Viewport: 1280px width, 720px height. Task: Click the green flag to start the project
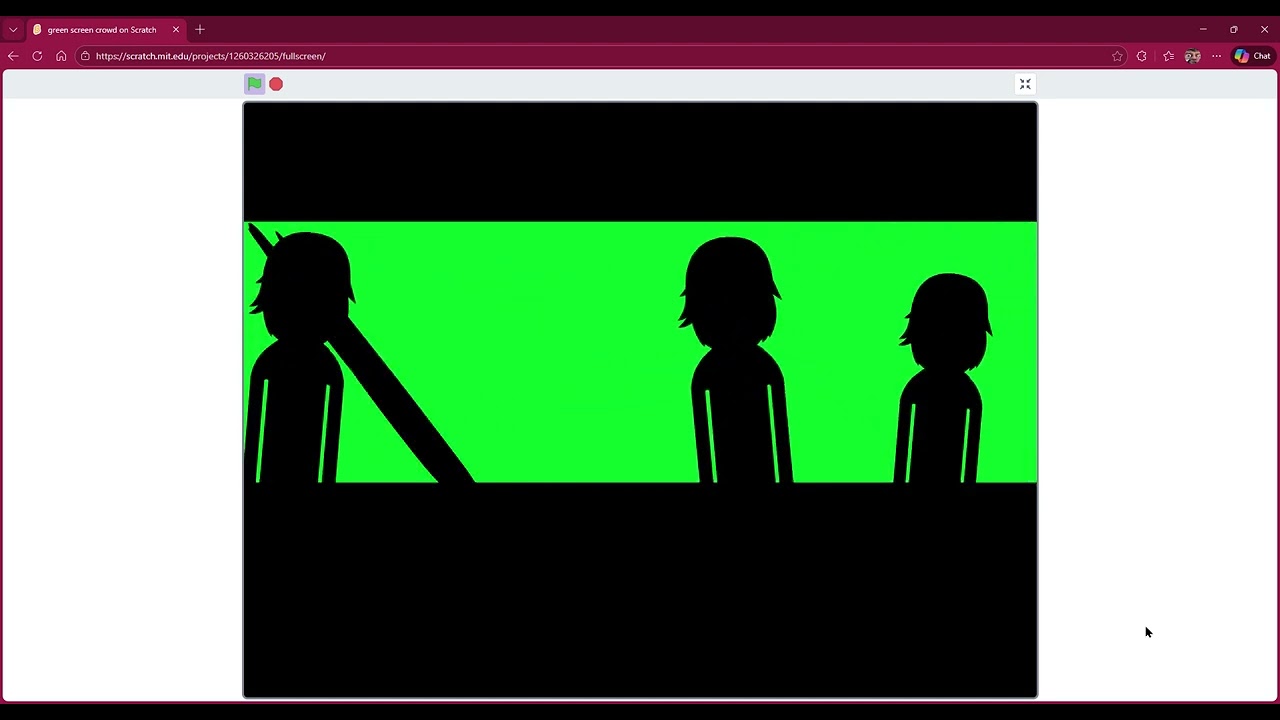coord(255,84)
